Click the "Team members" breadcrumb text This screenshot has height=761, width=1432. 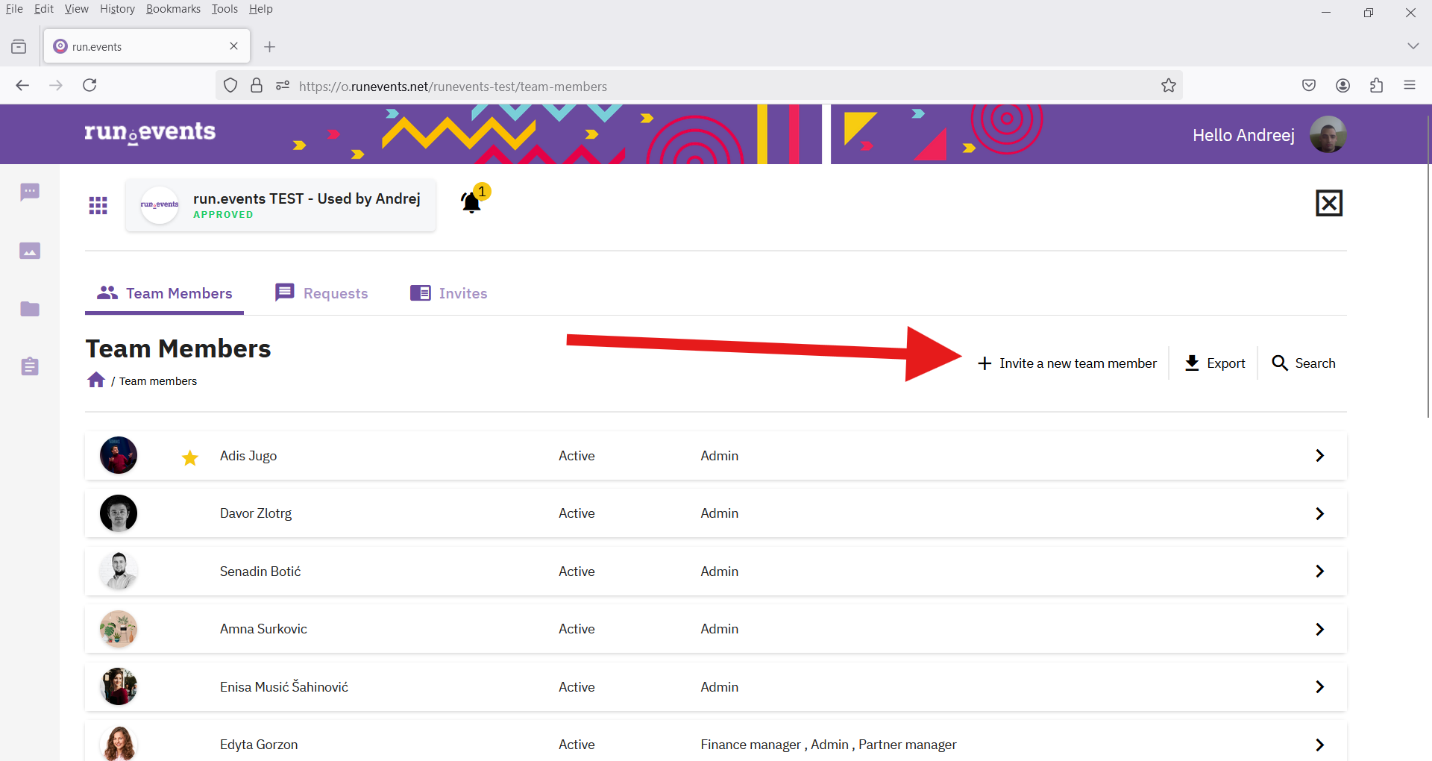(x=158, y=381)
